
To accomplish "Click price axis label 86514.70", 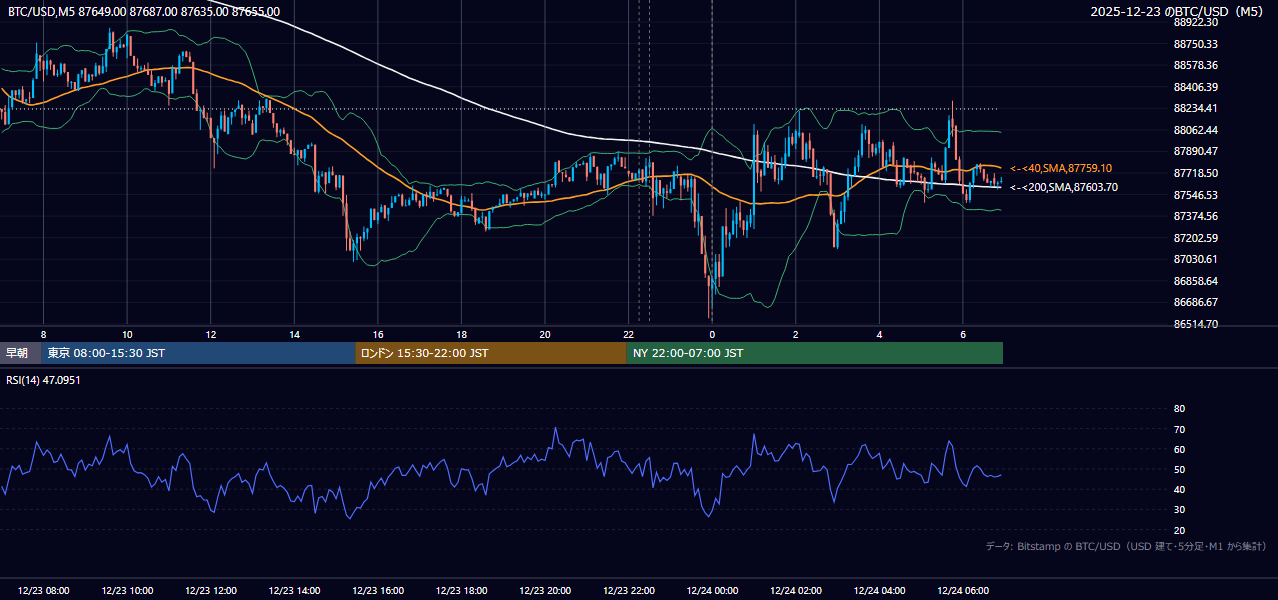I will [1196, 324].
